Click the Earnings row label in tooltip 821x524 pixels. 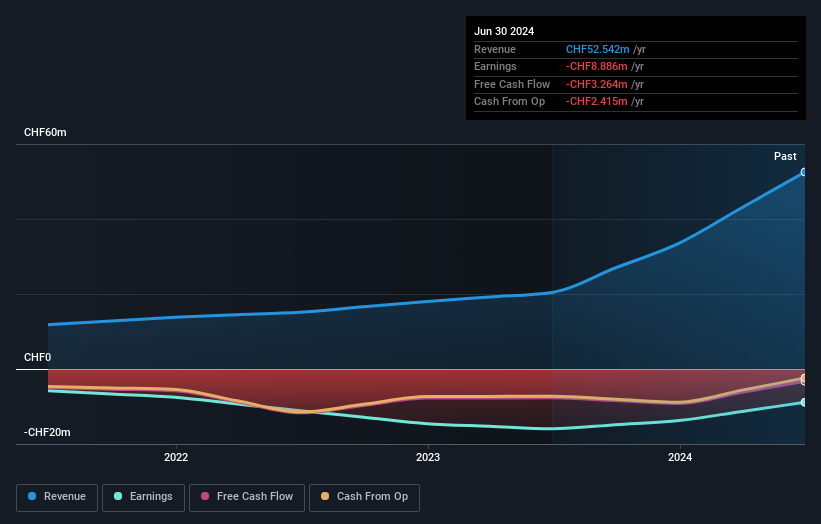495,66
